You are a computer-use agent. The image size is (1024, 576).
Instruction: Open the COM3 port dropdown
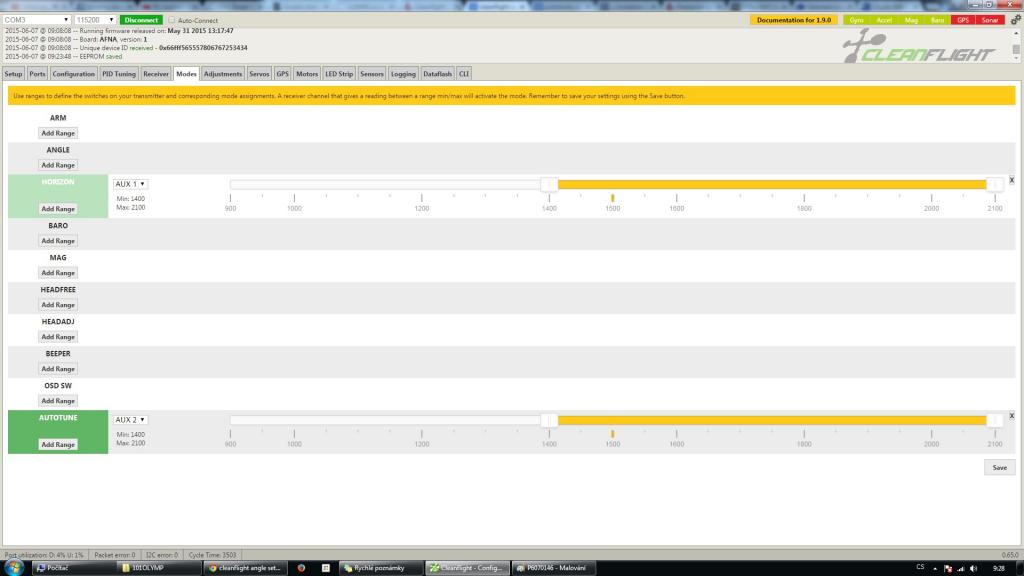click(x=37, y=20)
